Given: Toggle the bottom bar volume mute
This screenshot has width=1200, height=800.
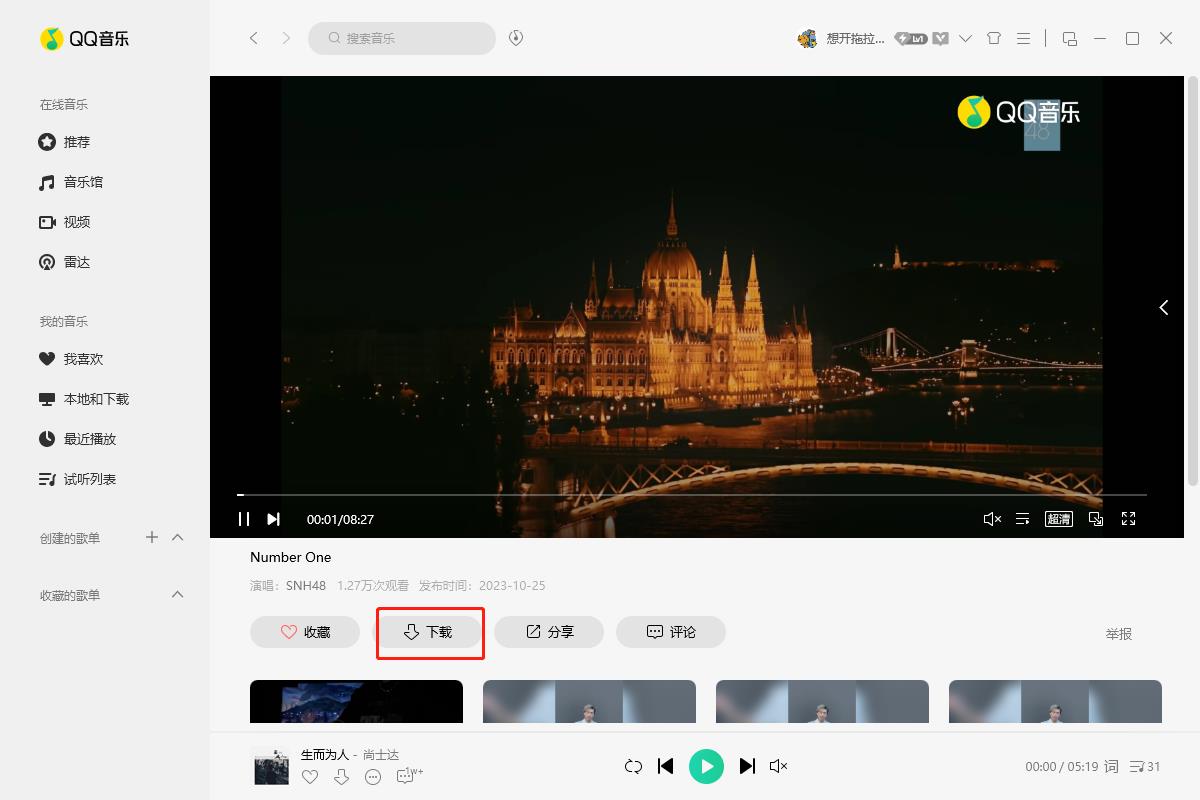Looking at the screenshot, I should point(778,766).
